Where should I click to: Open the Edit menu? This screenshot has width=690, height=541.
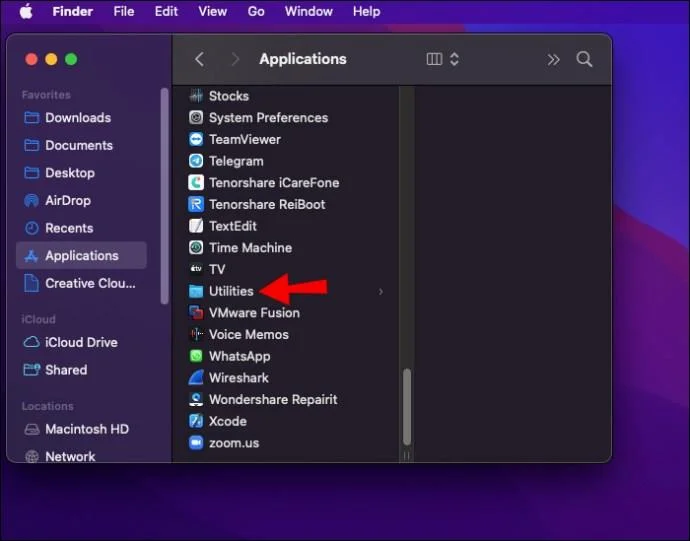click(166, 11)
